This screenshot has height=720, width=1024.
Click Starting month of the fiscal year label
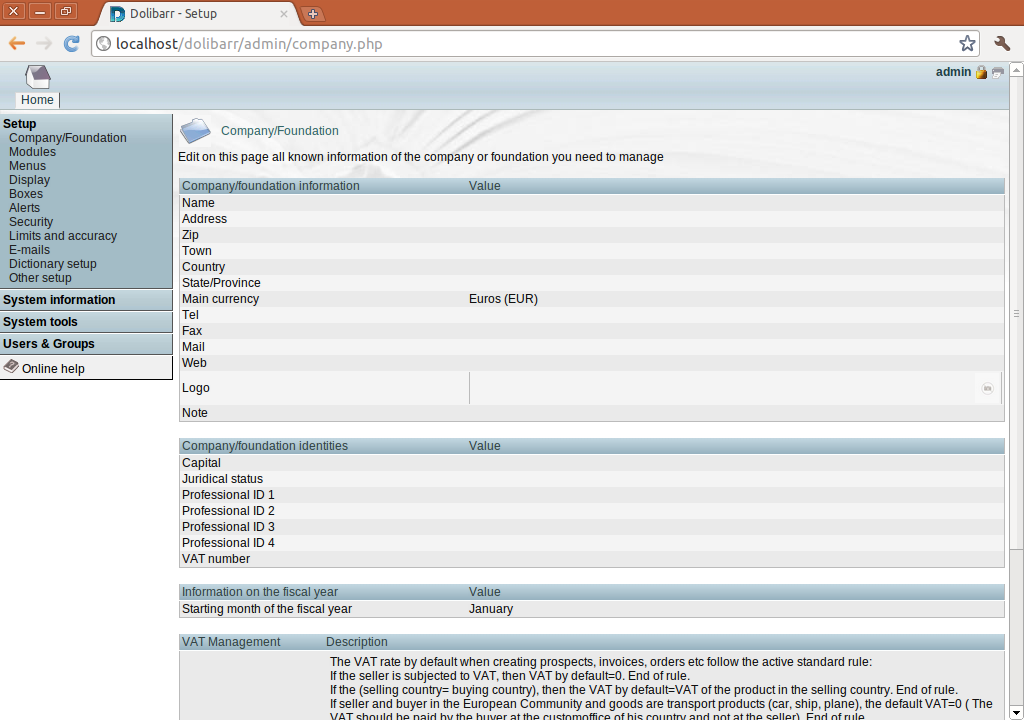(266, 609)
